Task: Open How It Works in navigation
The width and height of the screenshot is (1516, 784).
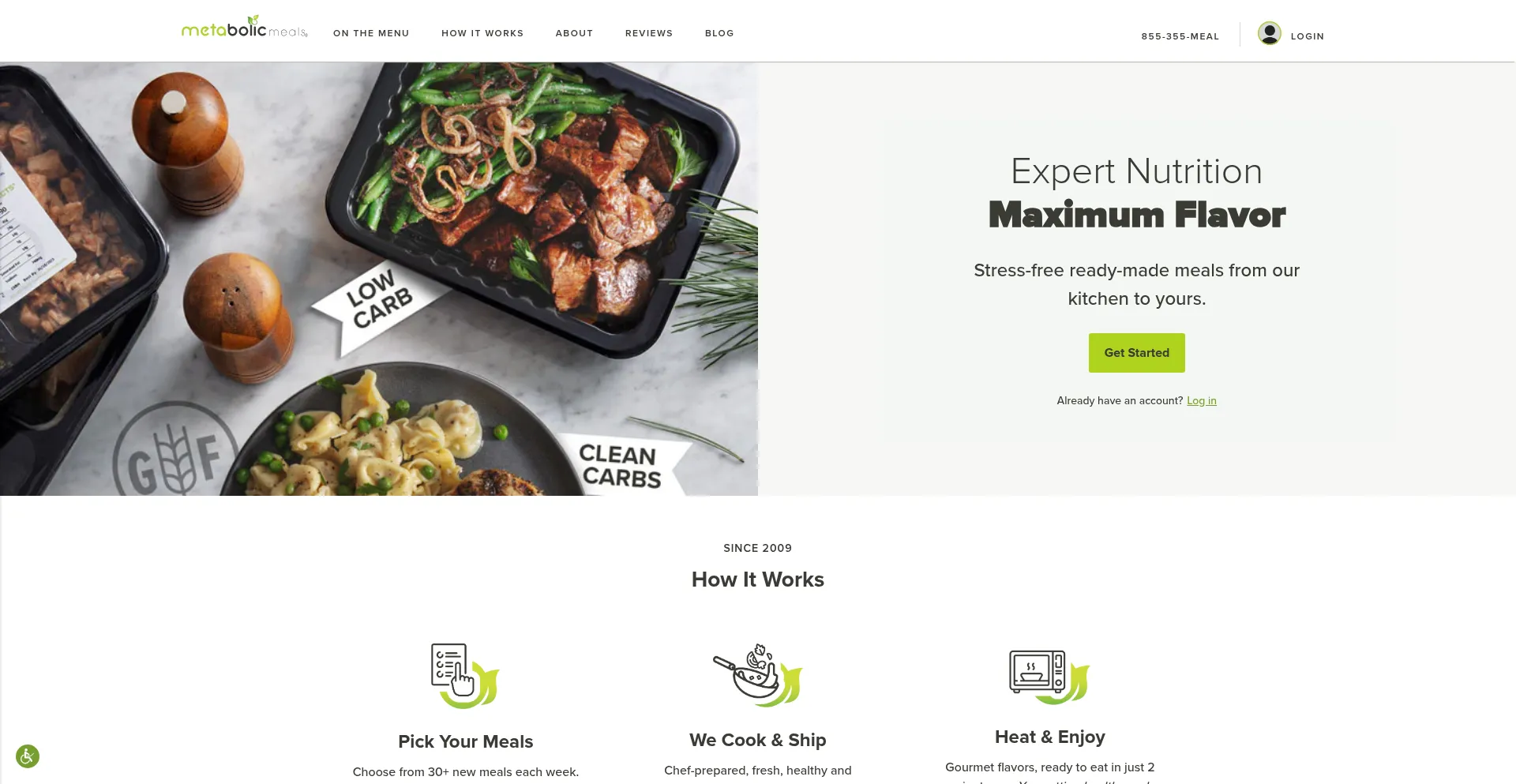Action: tap(482, 33)
